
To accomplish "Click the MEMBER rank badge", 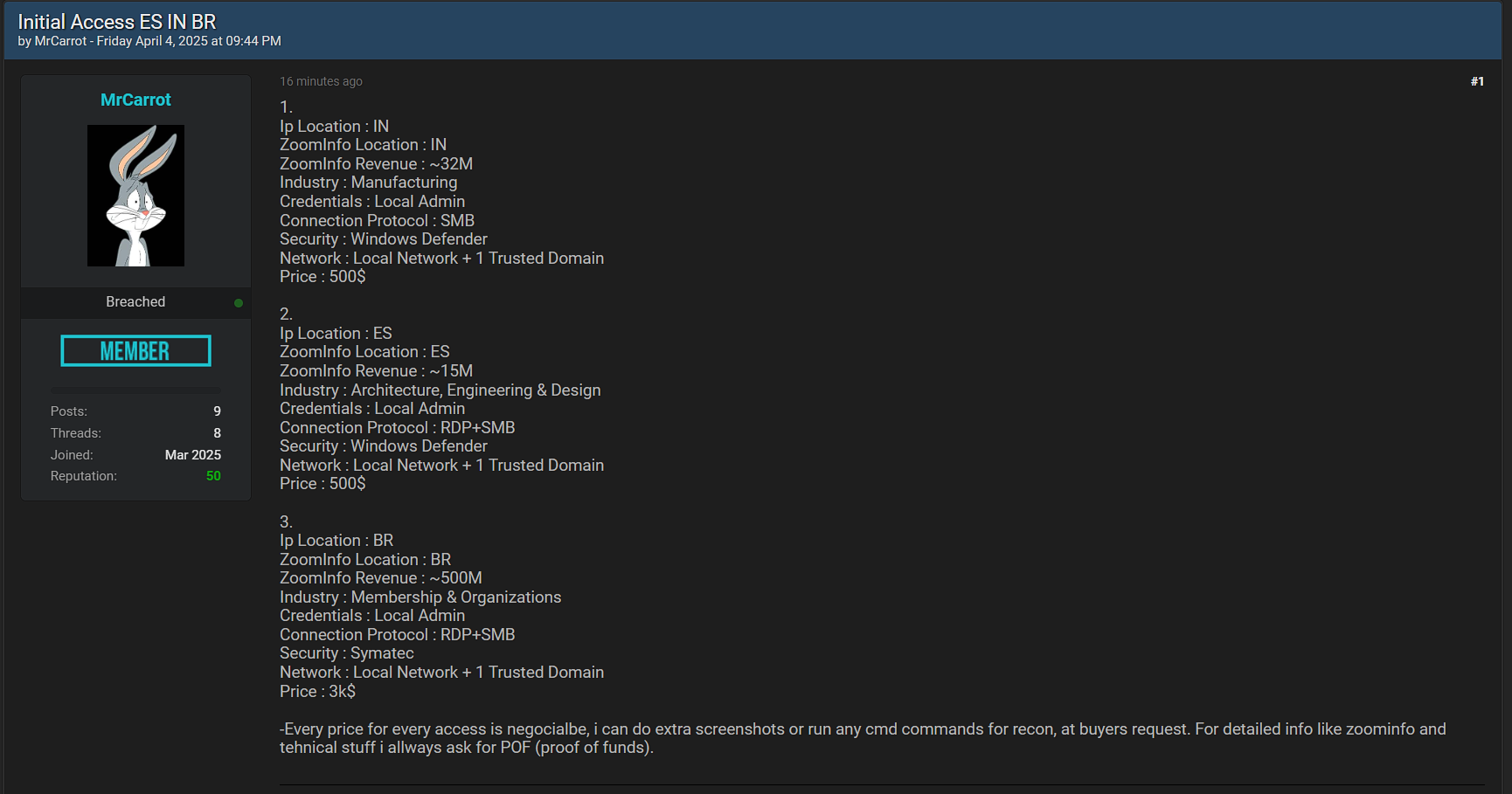I will pos(135,351).
